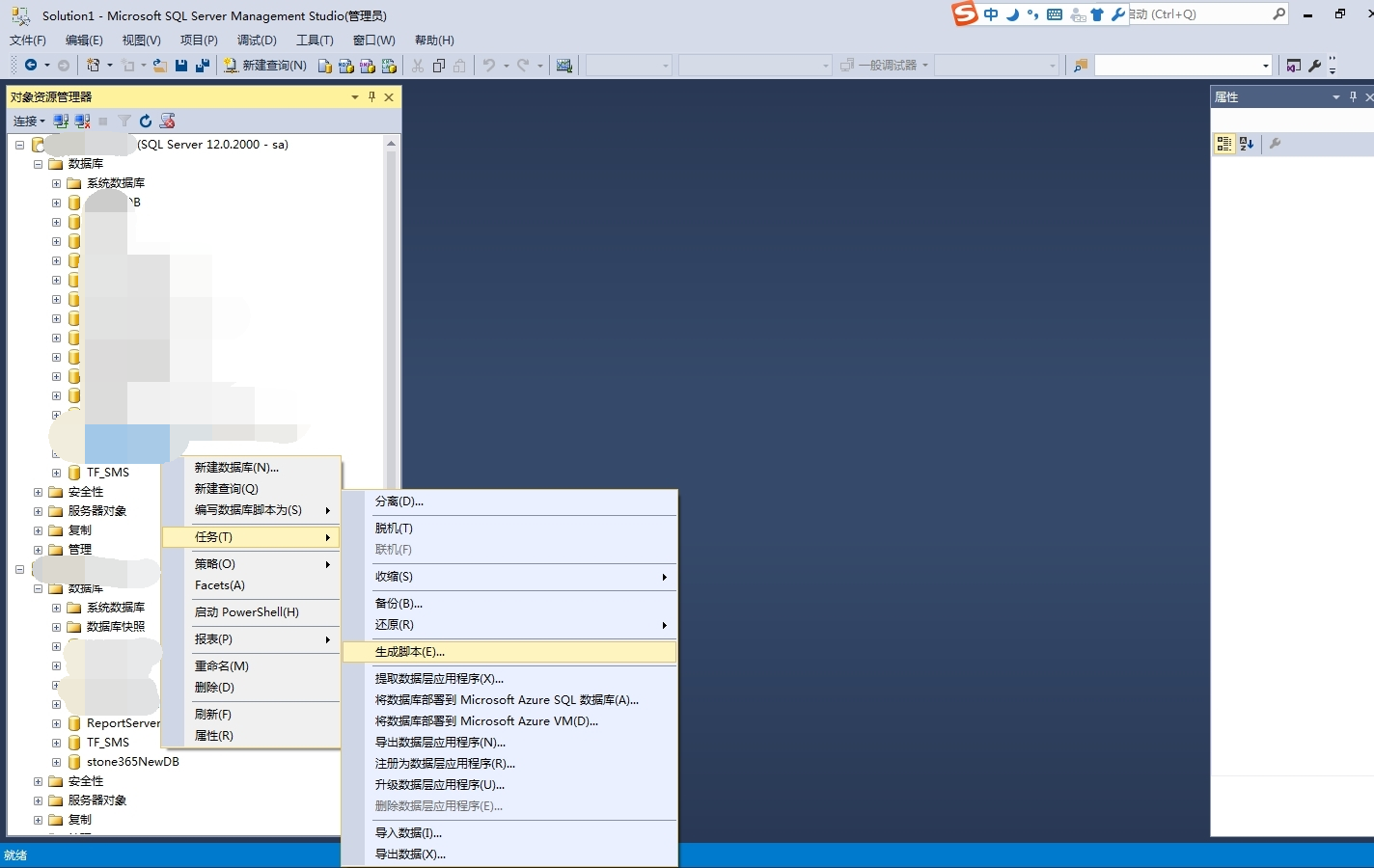Viewport: 1374px width, 868px height.
Task: Toggle the Sogou punctuation mode
Action: (x=1033, y=14)
